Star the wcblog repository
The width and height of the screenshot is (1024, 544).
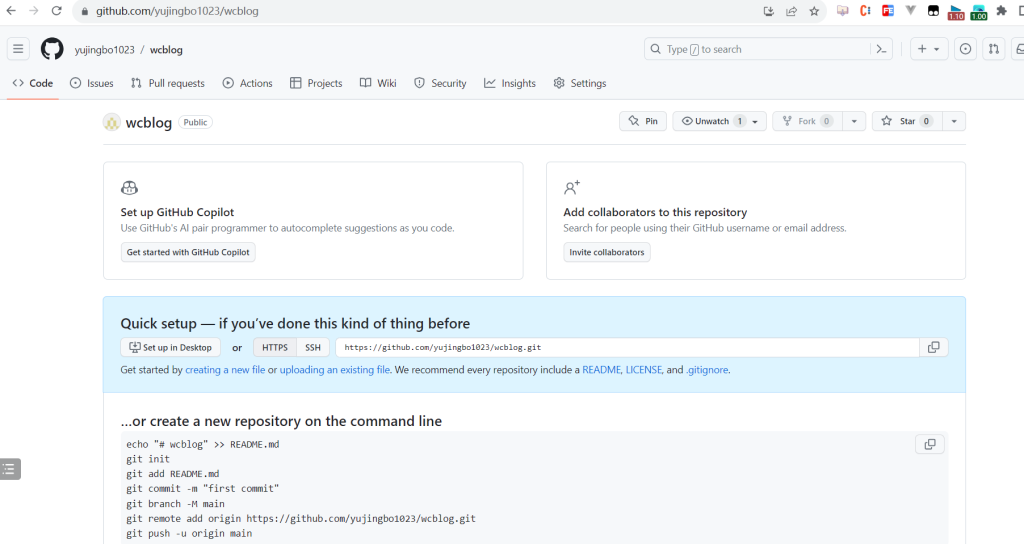(907, 121)
